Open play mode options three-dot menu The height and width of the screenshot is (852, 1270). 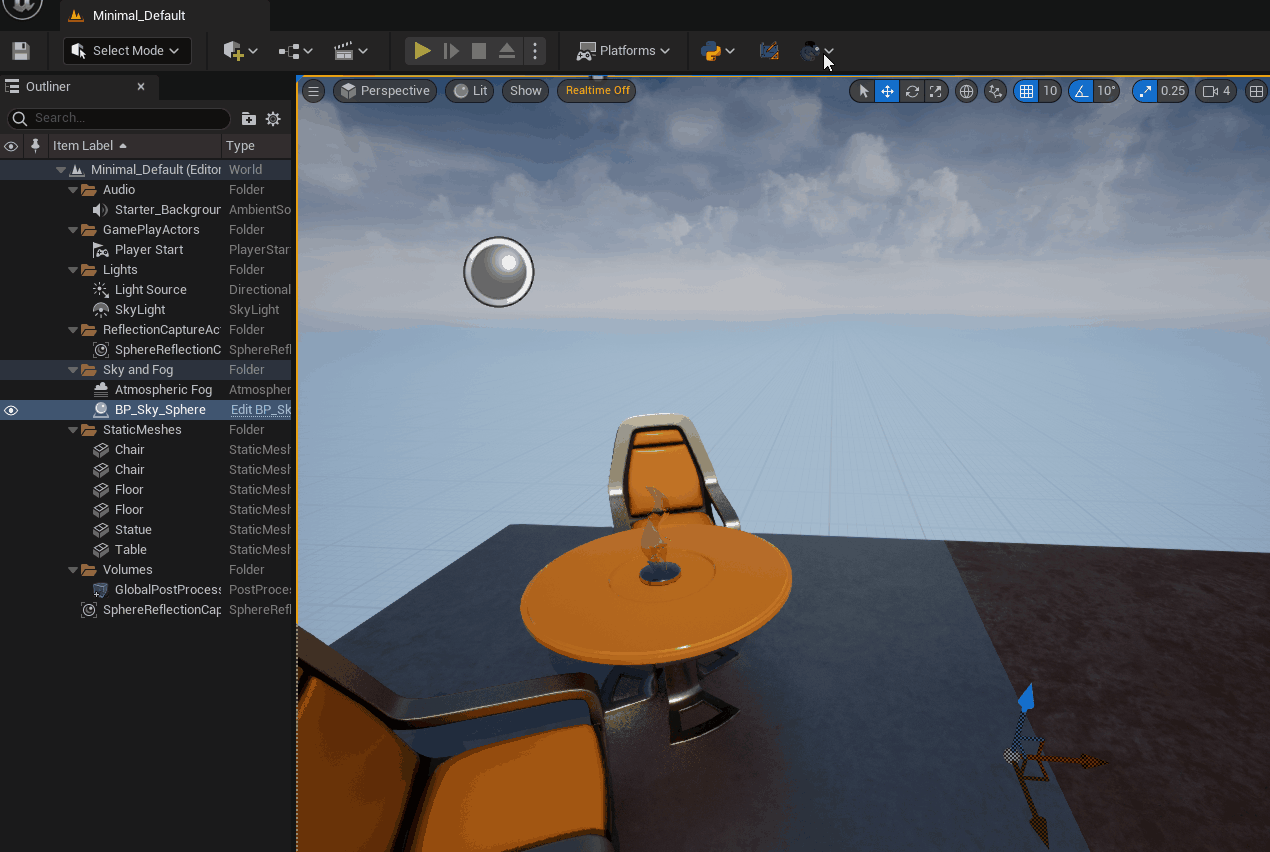pos(535,51)
